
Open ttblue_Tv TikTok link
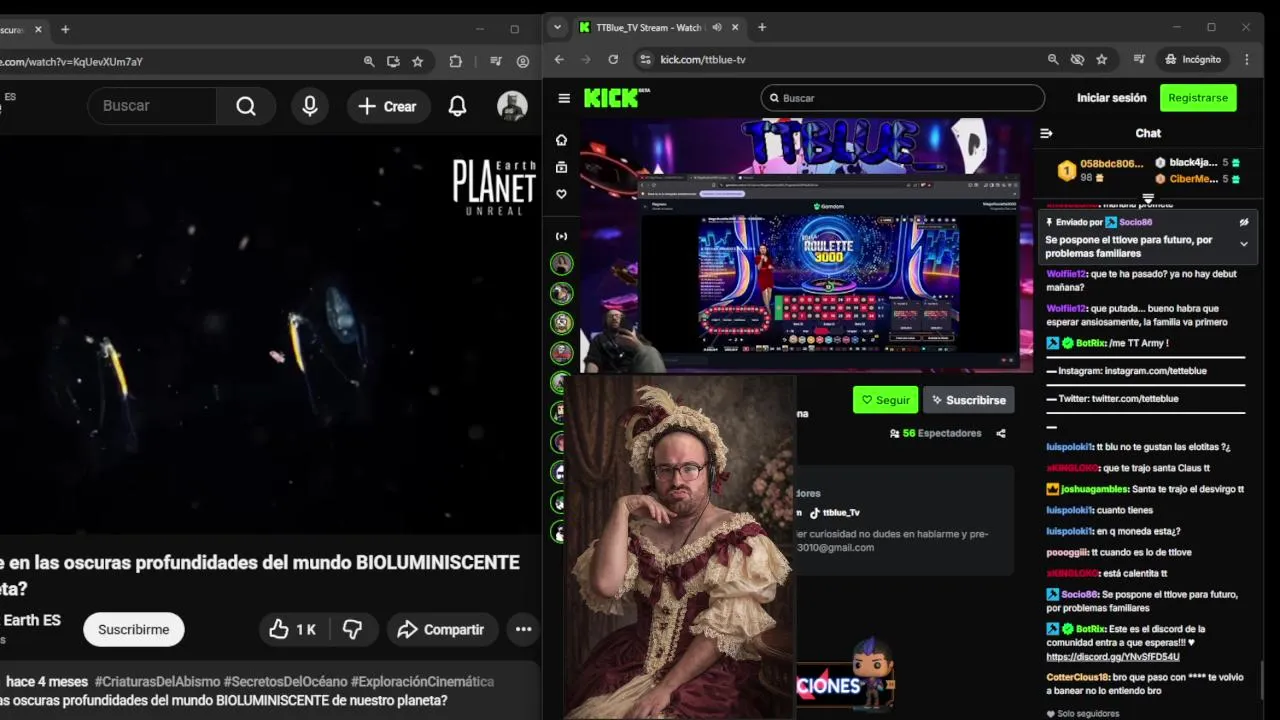click(834, 513)
